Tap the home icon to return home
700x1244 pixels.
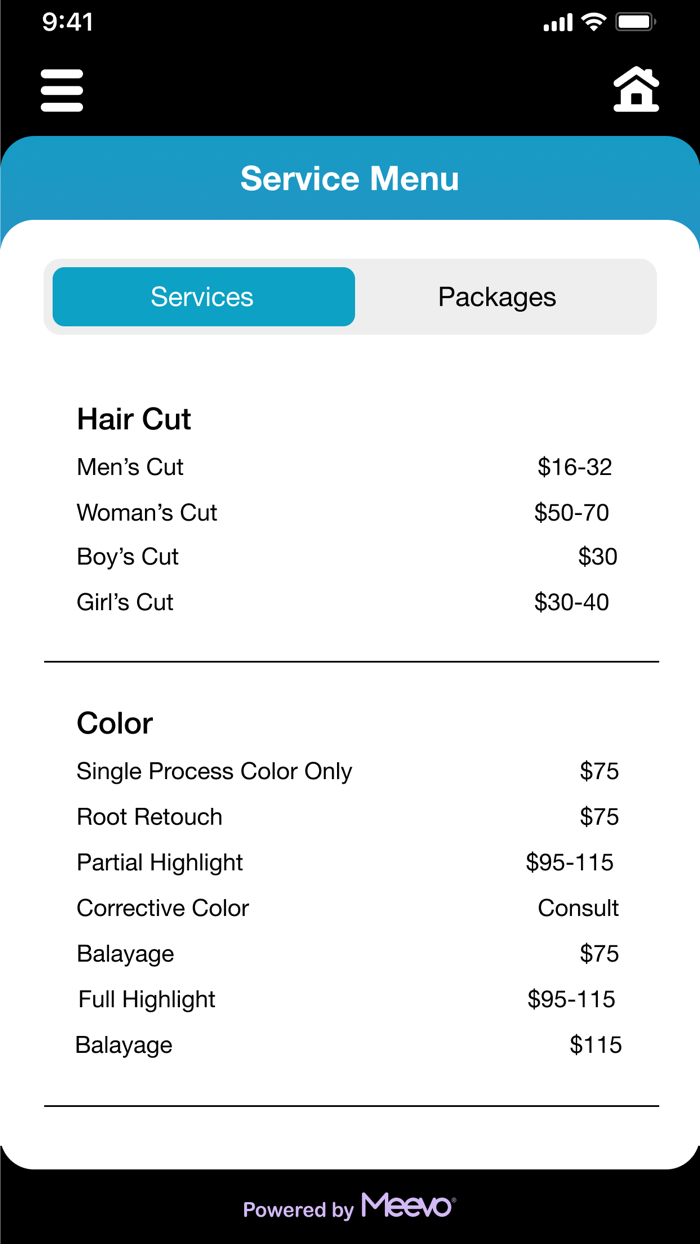(636, 89)
